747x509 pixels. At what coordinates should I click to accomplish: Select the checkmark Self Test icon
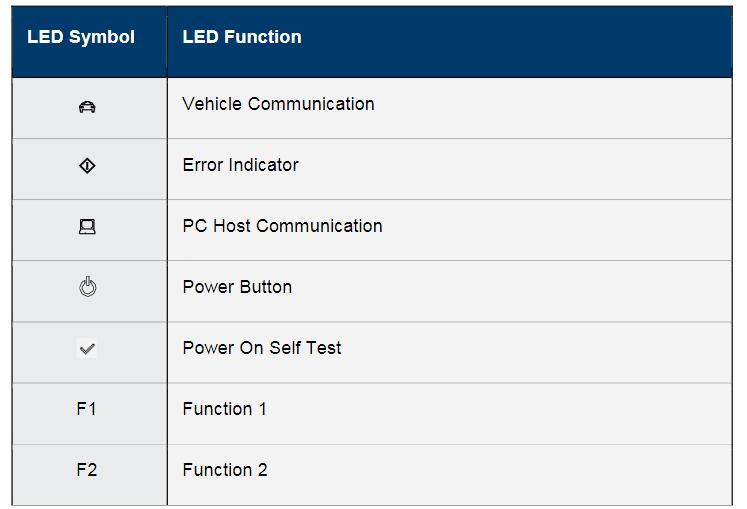[x=87, y=349]
